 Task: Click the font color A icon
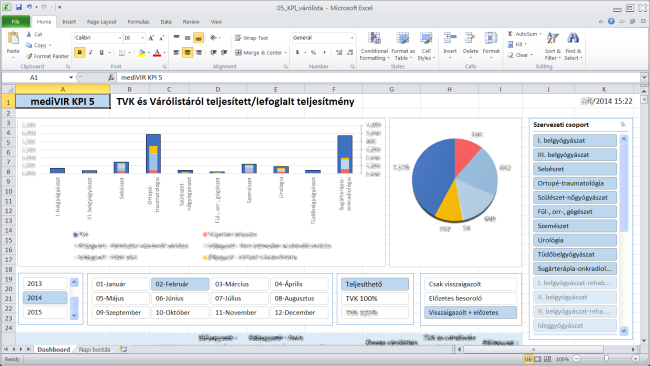click(x=157, y=53)
